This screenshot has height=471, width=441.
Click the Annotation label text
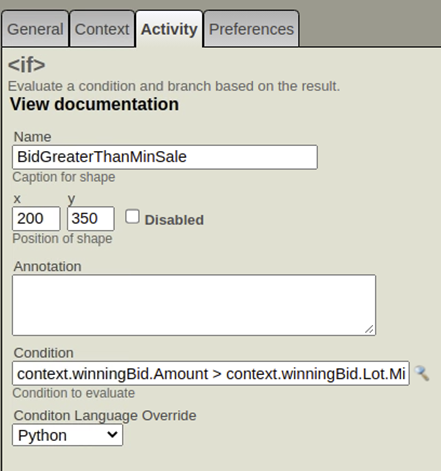tap(47, 266)
